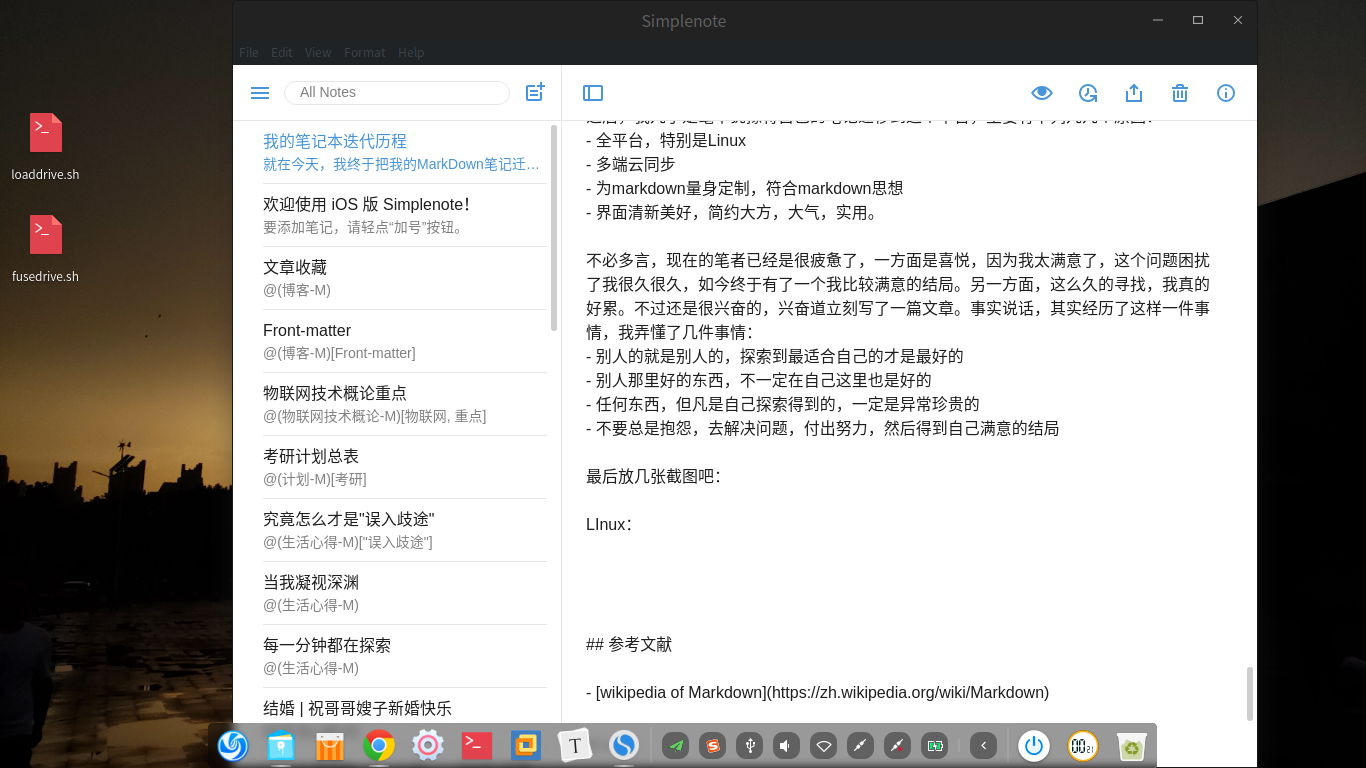Toggle the note list sidebar
1366x768 pixels.
[x=593, y=93]
